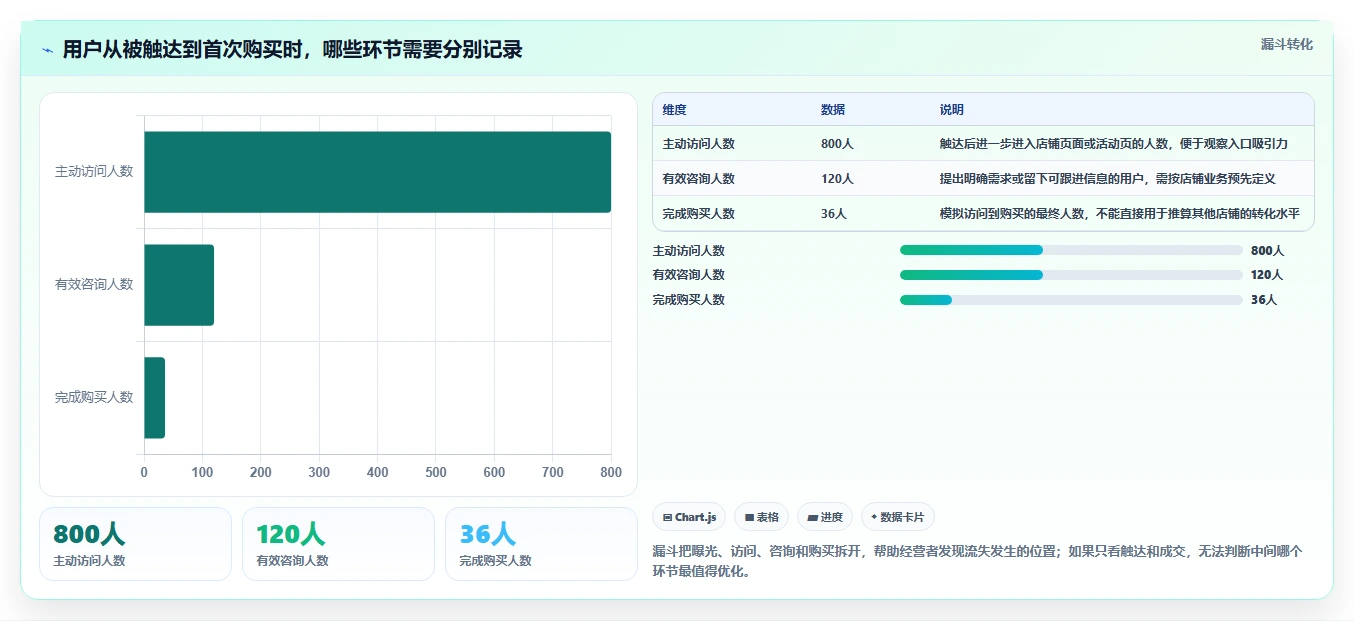The height and width of the screenshot is (621, 1354).
Task: Click the card title about 首次购买 环节
Action: coord(292,50)
